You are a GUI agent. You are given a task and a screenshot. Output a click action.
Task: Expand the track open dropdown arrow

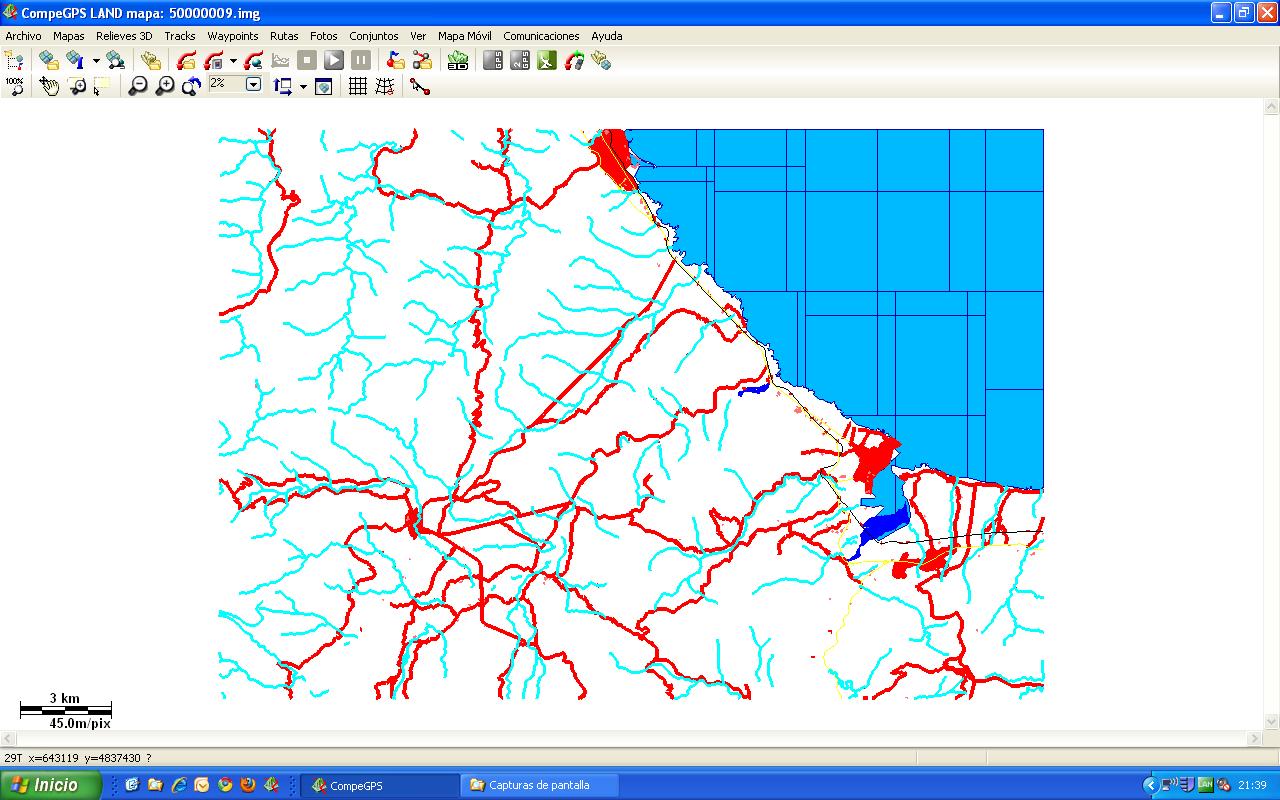(x=233, y=60)
